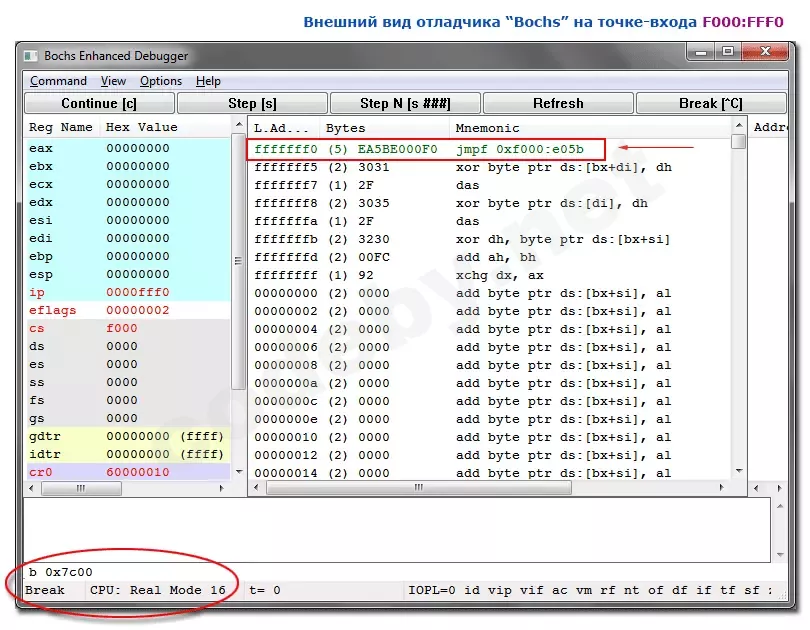Select the ip register value 0000fff0
810x630 pixels.
[x=138, y=292]
